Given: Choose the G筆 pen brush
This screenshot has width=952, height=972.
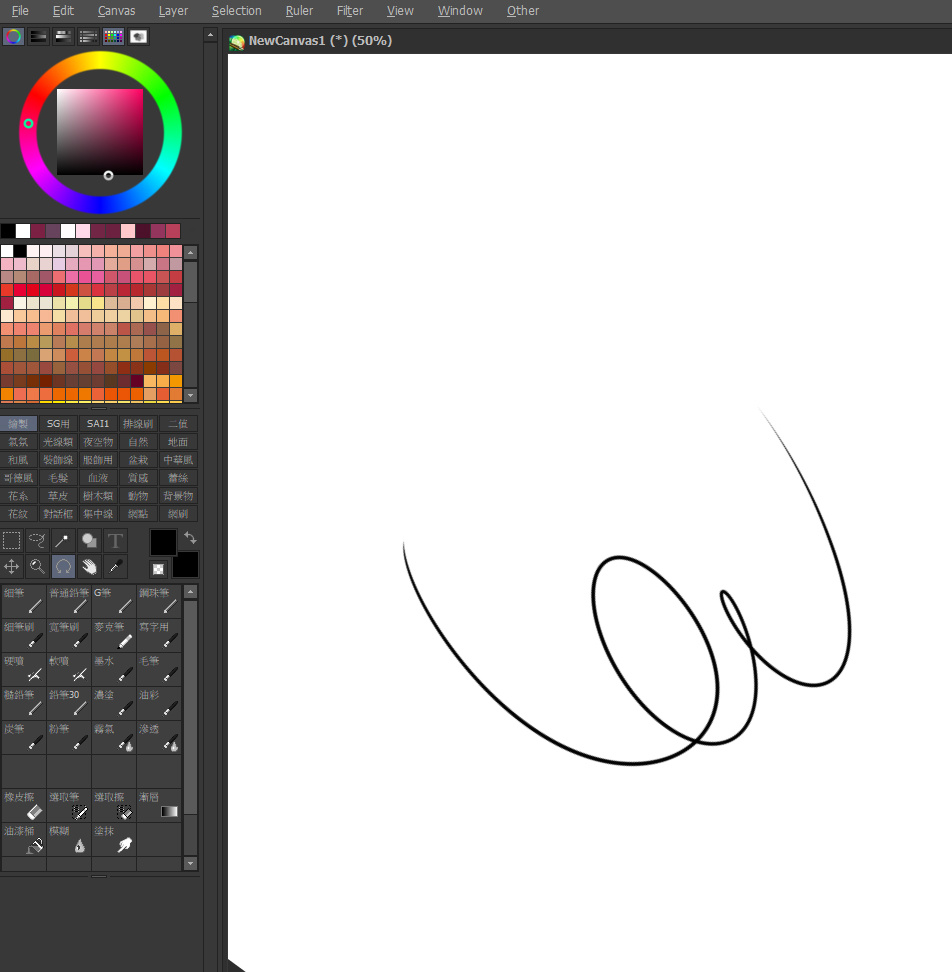Looking at the screenshot, I should pos(114,601).
